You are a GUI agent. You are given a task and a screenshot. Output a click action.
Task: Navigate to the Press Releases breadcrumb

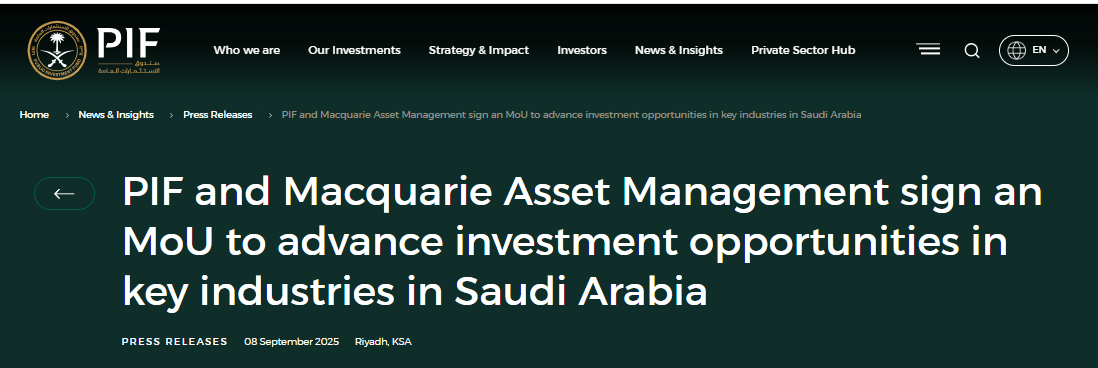[x=218, y=115]
